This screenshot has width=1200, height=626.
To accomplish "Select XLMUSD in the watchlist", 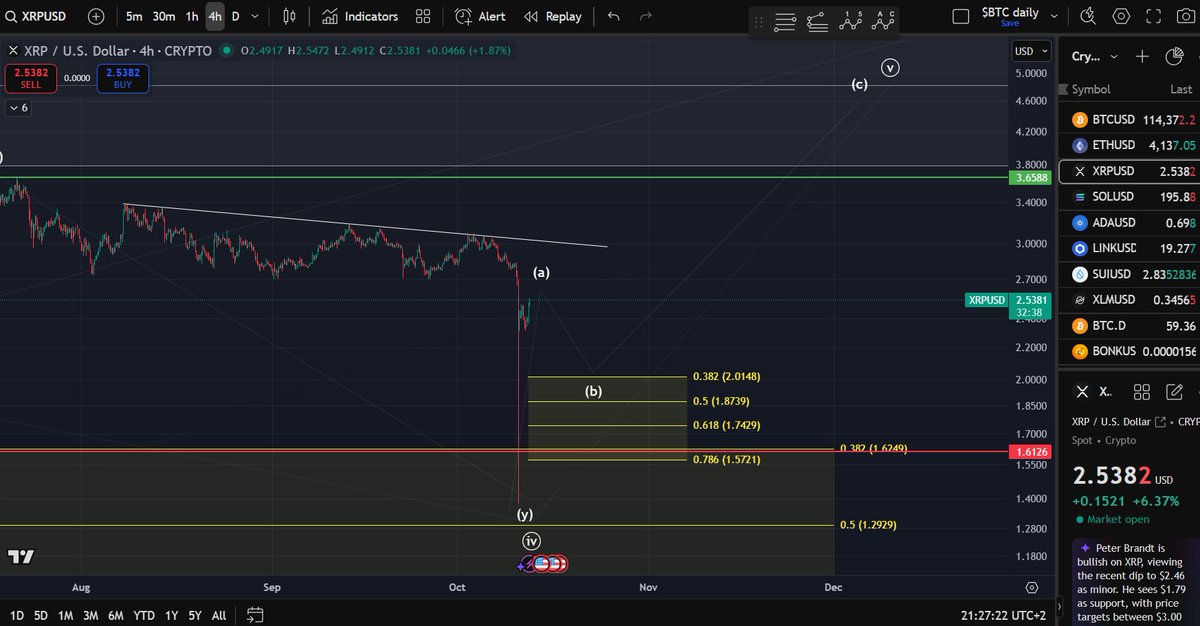I will point(1131,300).
